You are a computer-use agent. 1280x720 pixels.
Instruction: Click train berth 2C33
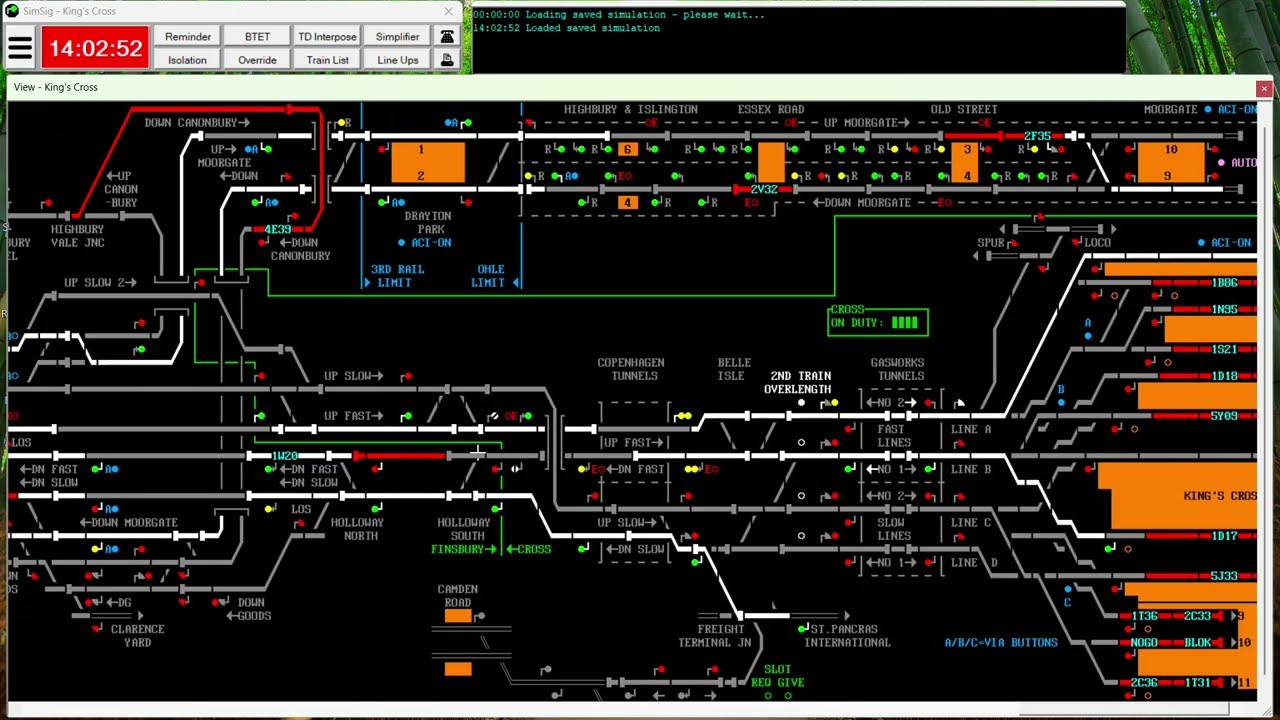[x=1198, y=616]
